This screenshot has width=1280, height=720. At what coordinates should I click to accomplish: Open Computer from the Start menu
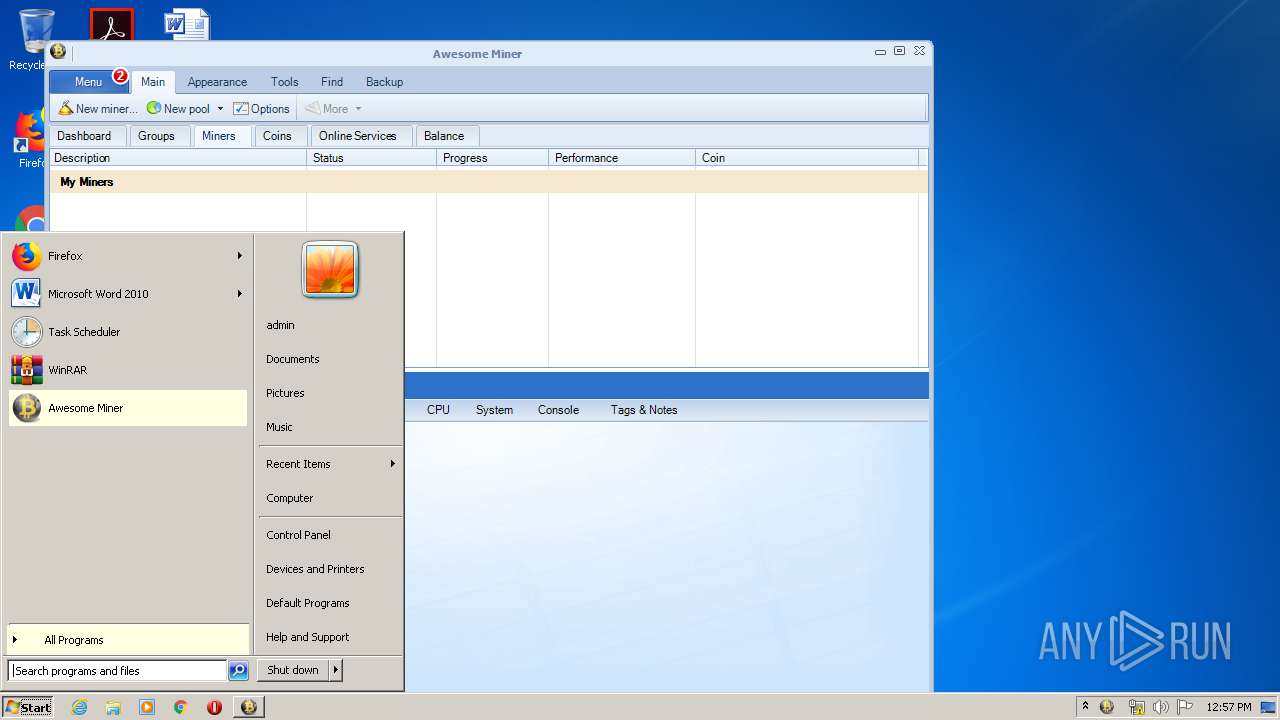(x=330, y=498)
